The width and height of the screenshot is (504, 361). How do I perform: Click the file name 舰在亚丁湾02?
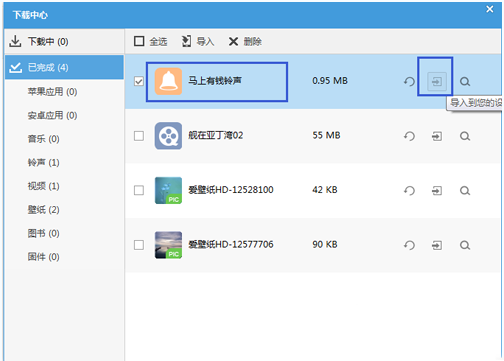(216, 135)
